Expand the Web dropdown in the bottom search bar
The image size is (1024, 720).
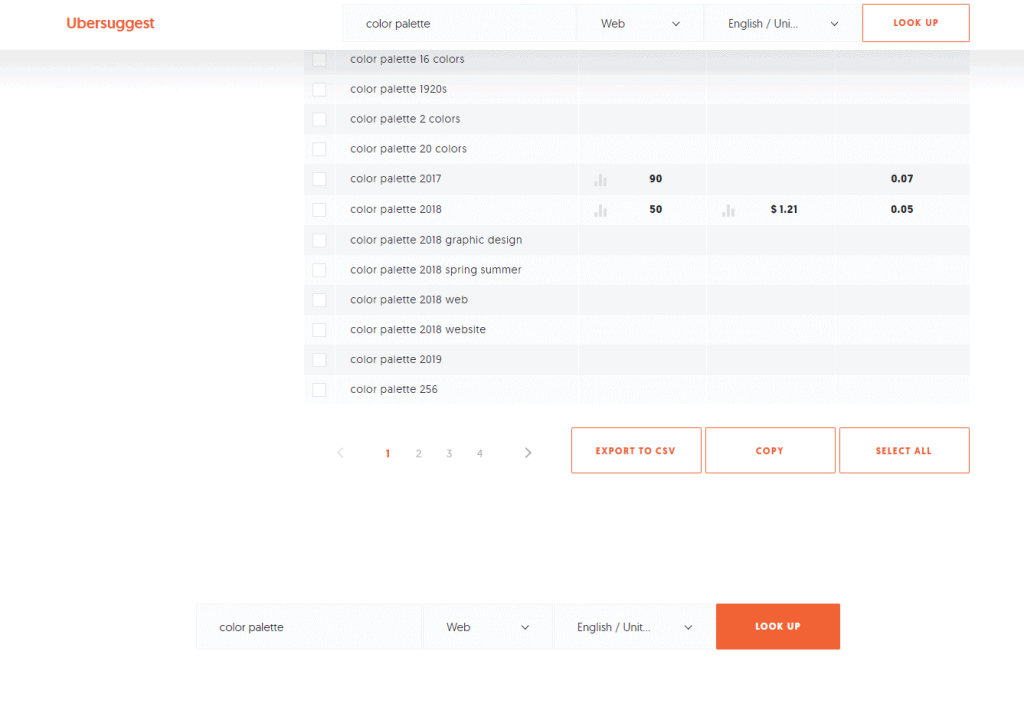point(488,626)
